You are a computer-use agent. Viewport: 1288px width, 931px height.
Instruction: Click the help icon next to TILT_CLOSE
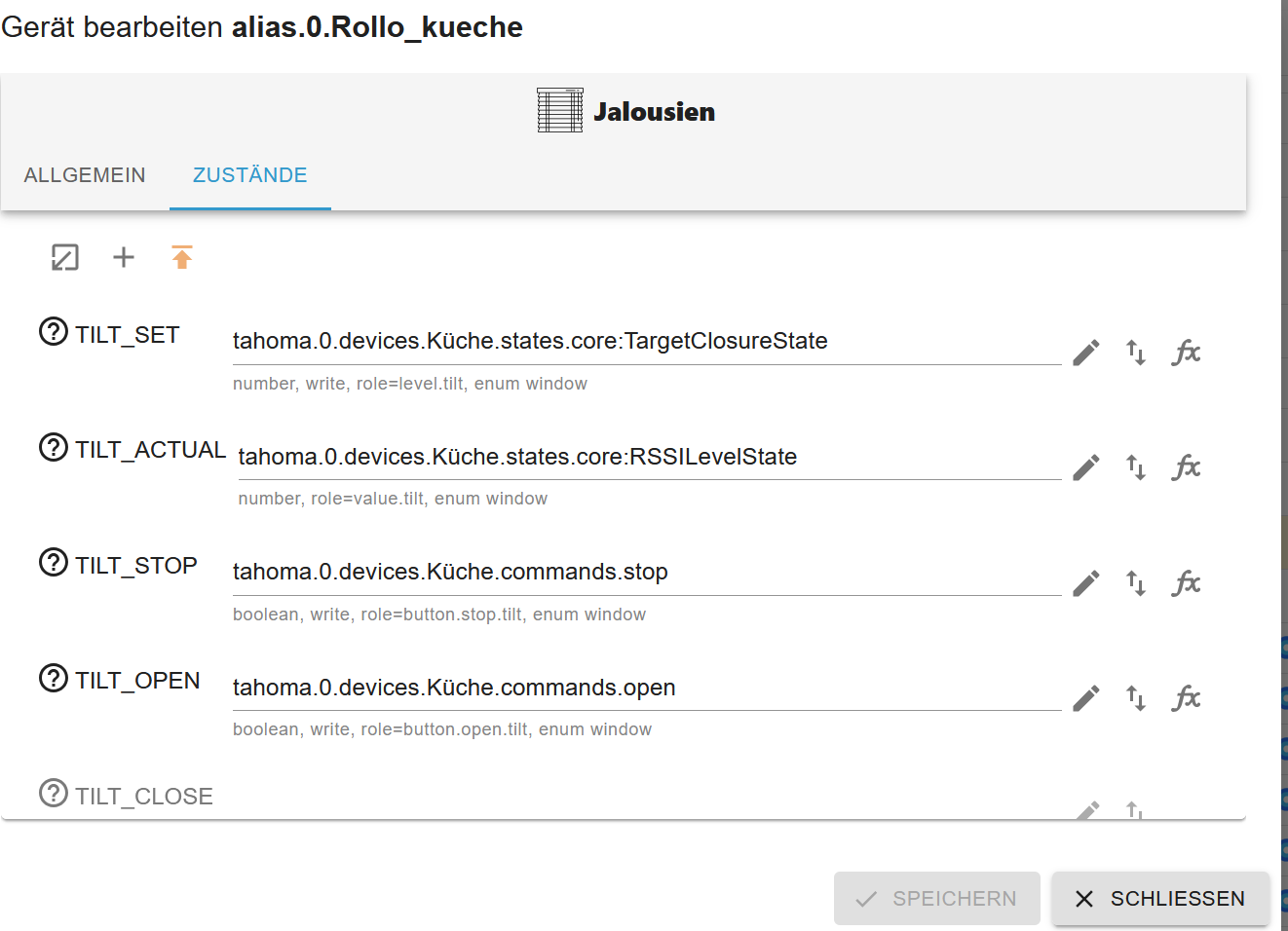pyautogui.click(x=53, y=795)
